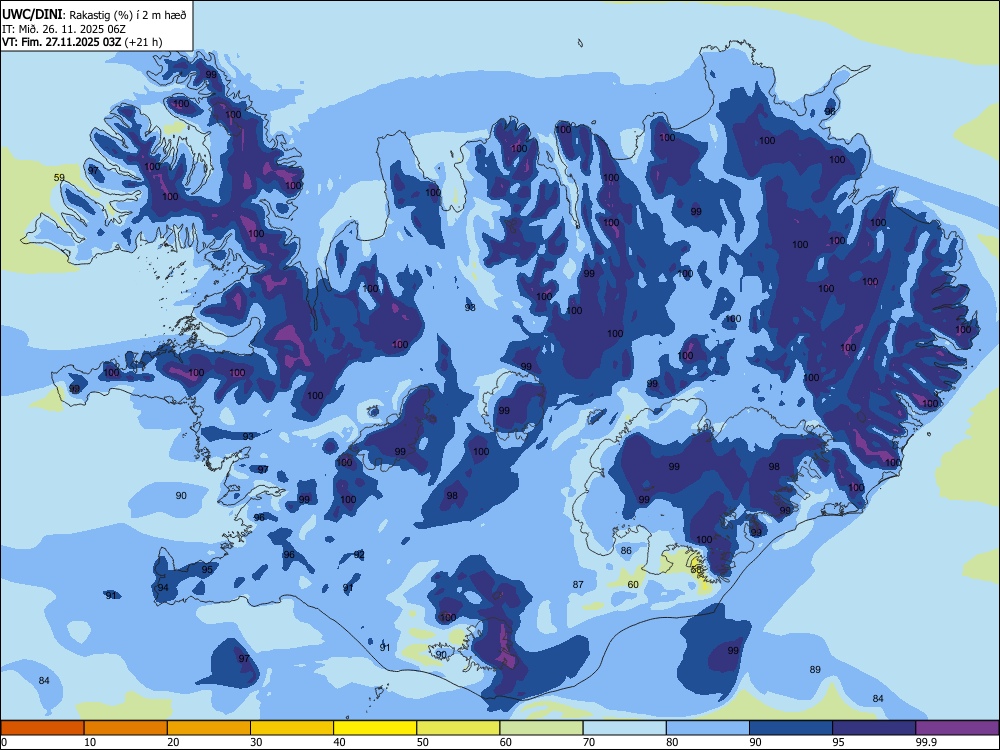Click the "50" legend tick label
The height and width of the screenshot is (750, 1000).
423,742
